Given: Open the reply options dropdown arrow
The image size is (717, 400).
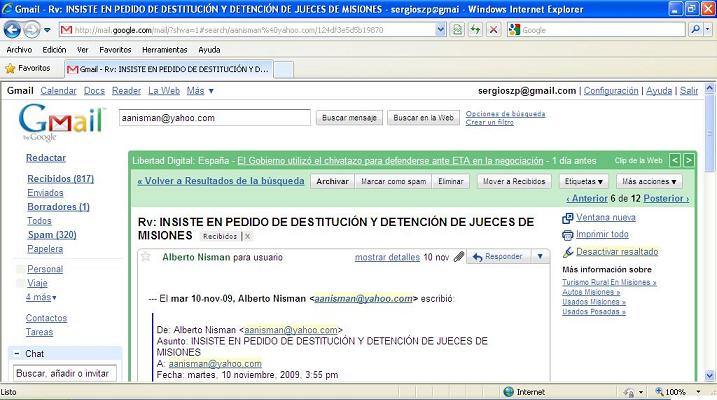Looking at the screenshot, I should (x=540, y=257).
